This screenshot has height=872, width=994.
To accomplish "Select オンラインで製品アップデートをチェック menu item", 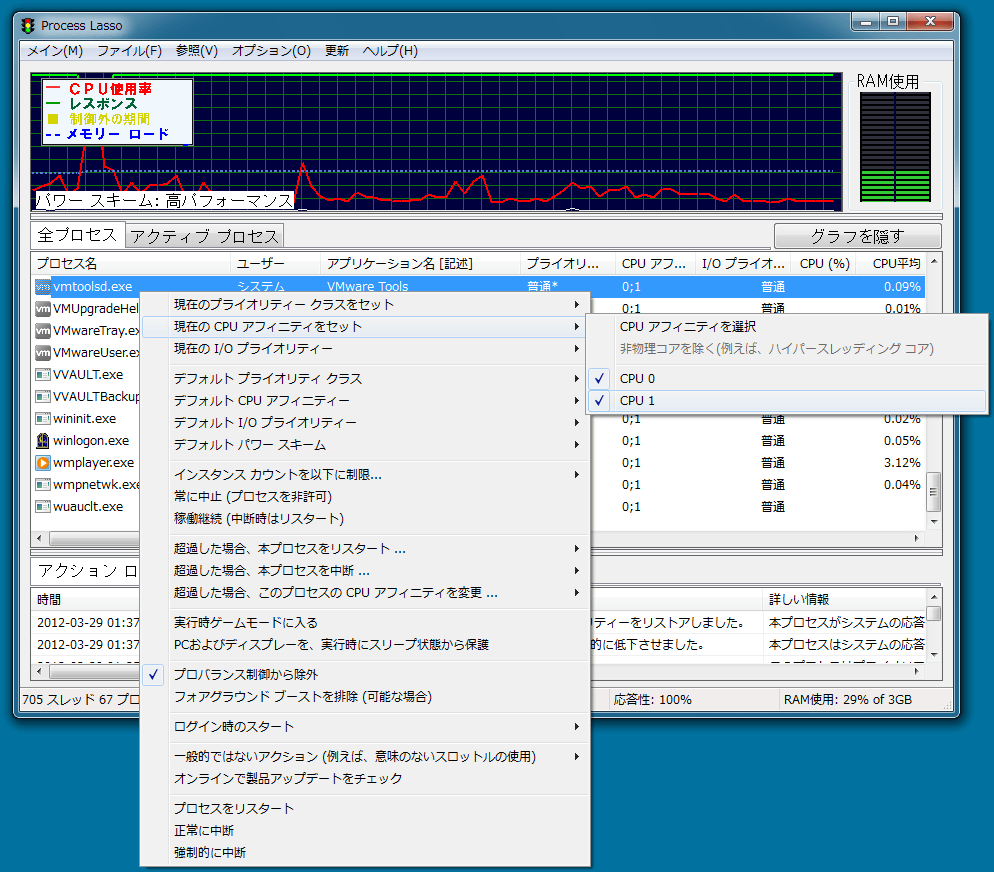I will (366, 778).
